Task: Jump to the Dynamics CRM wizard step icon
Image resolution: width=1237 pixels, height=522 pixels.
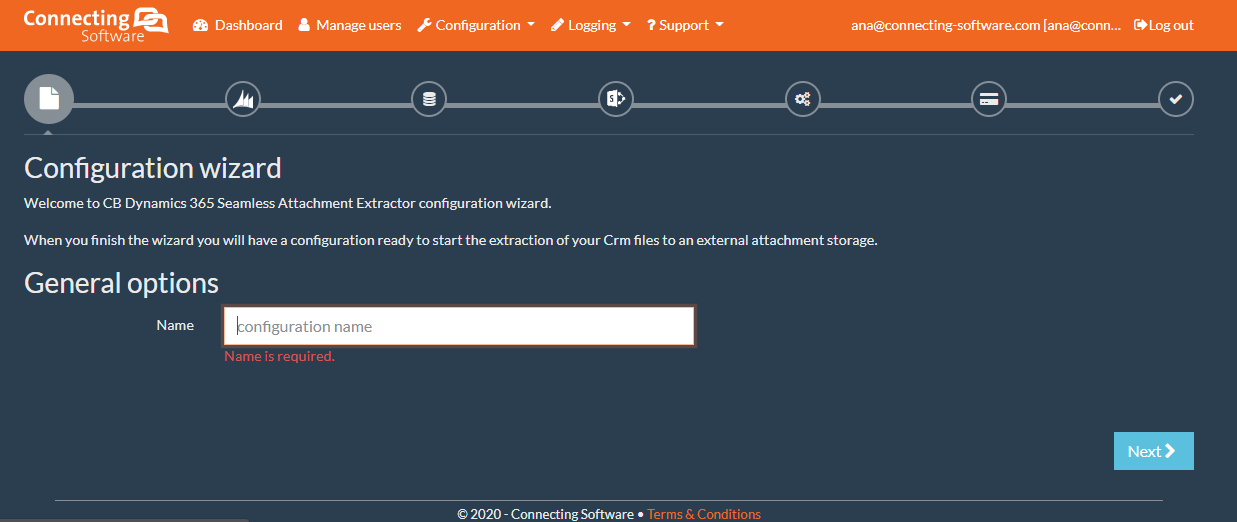Action: (x=243, y=99)
